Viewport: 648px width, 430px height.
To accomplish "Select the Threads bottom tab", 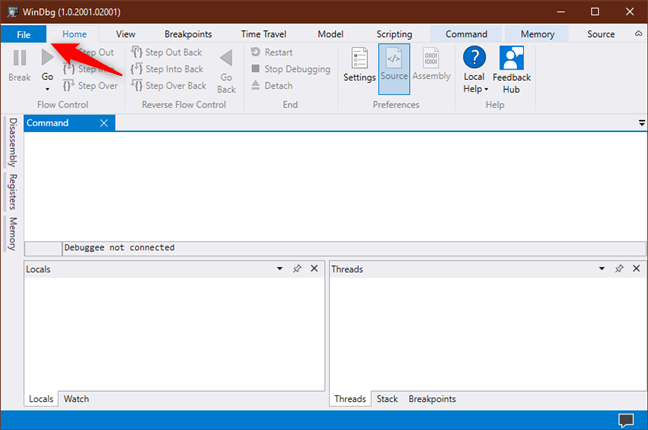I will [x=350, y=399].
